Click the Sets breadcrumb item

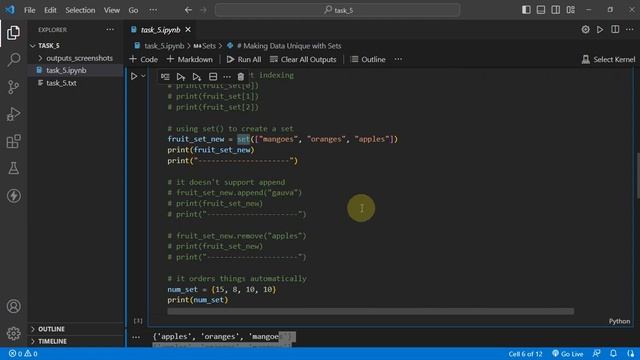point(204,46)
